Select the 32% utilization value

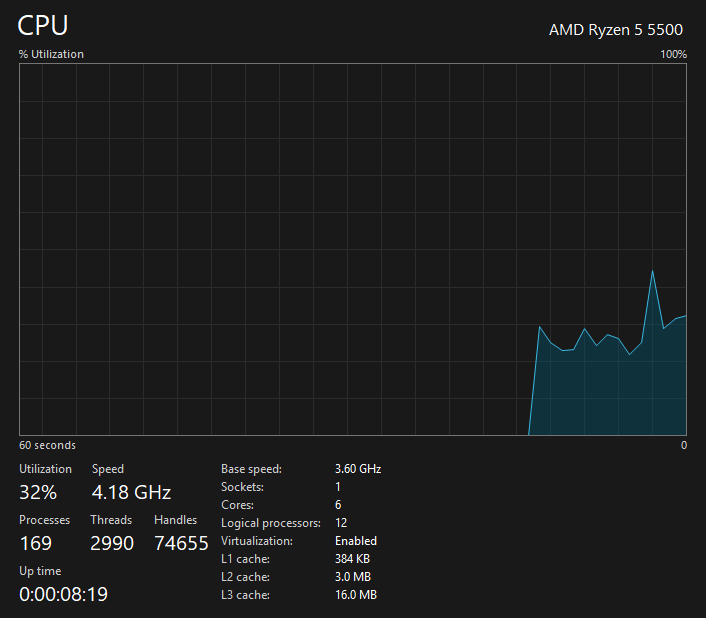[x=38, y=492]
